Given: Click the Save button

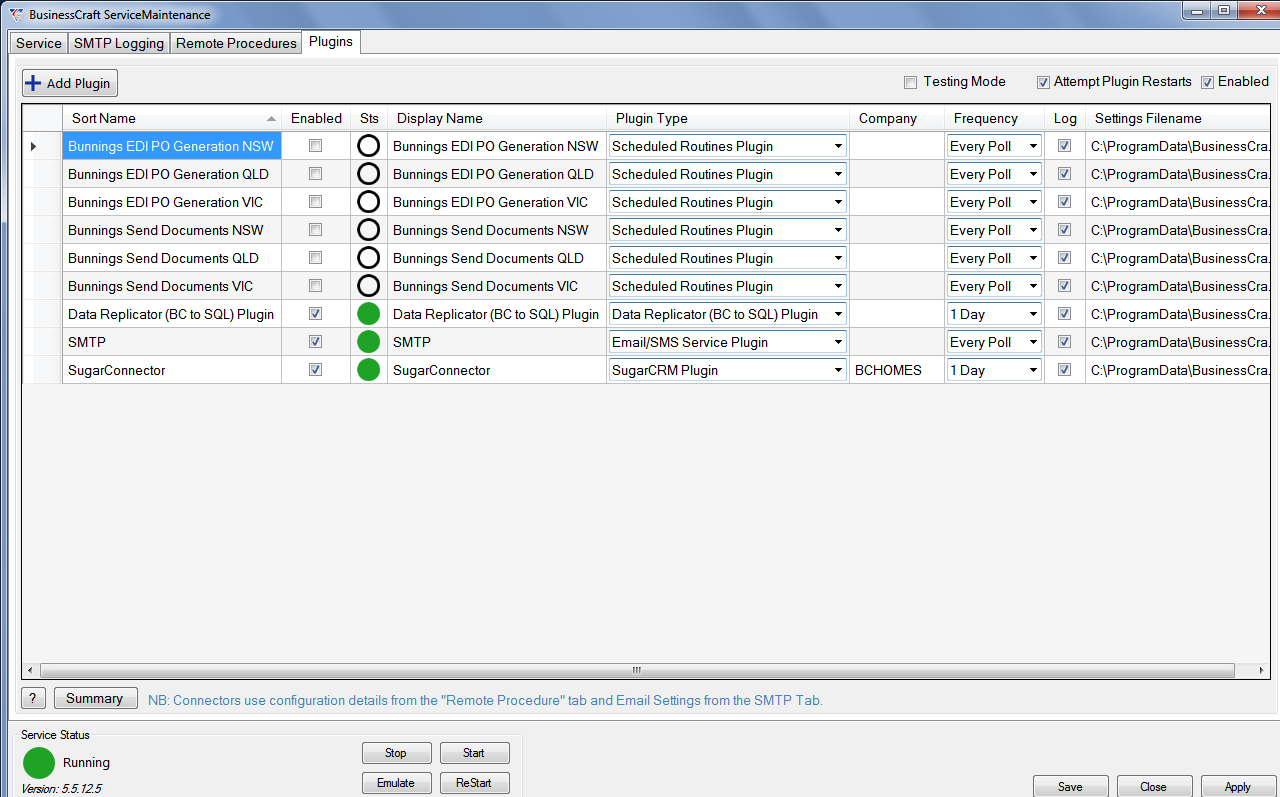Looking at the screenshot, I should pos(1070,786).
